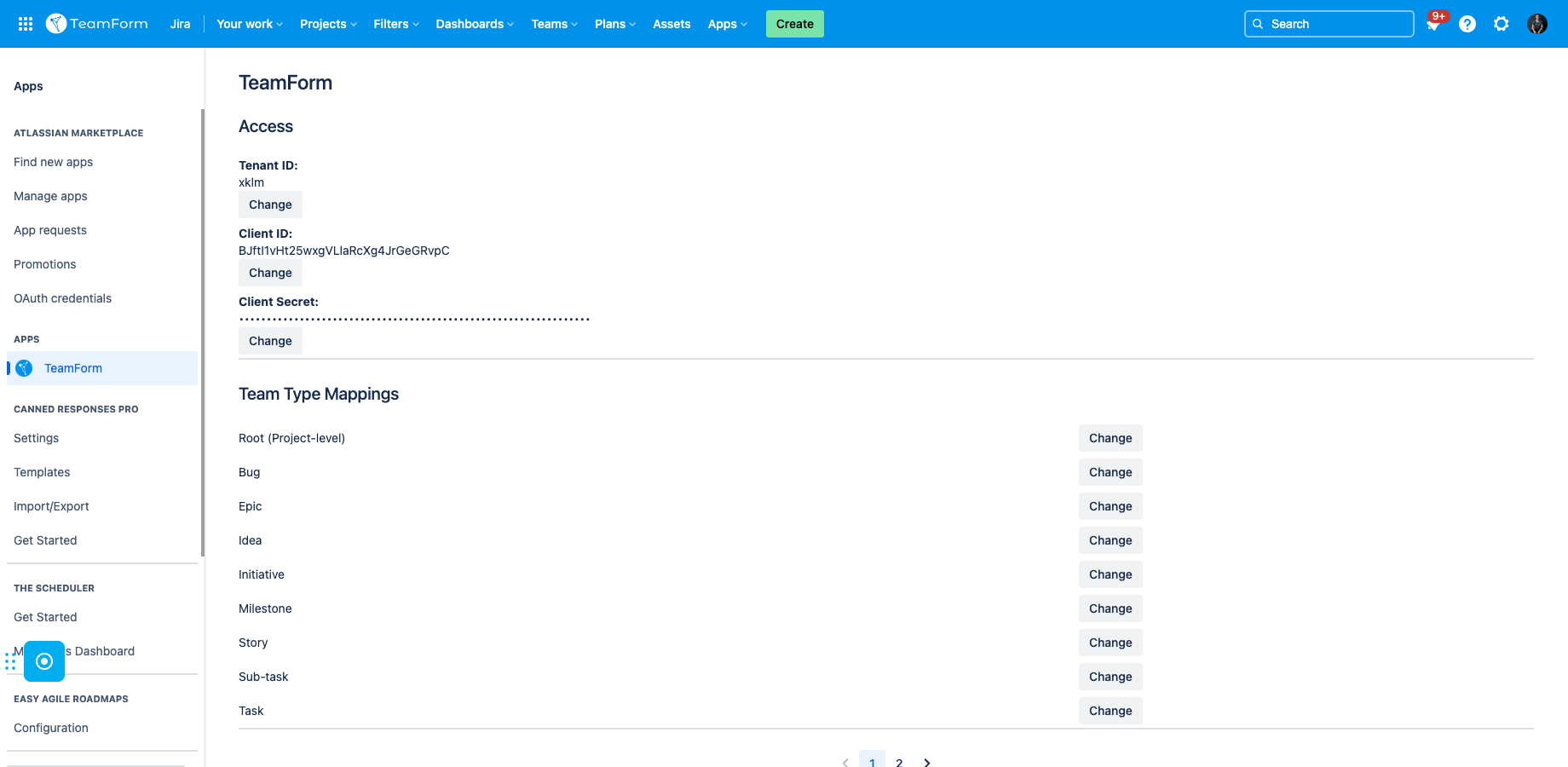Viewport: 1568px width, 767px height.
Task: Change the Epic mapping
Action: click(1110, 506)
